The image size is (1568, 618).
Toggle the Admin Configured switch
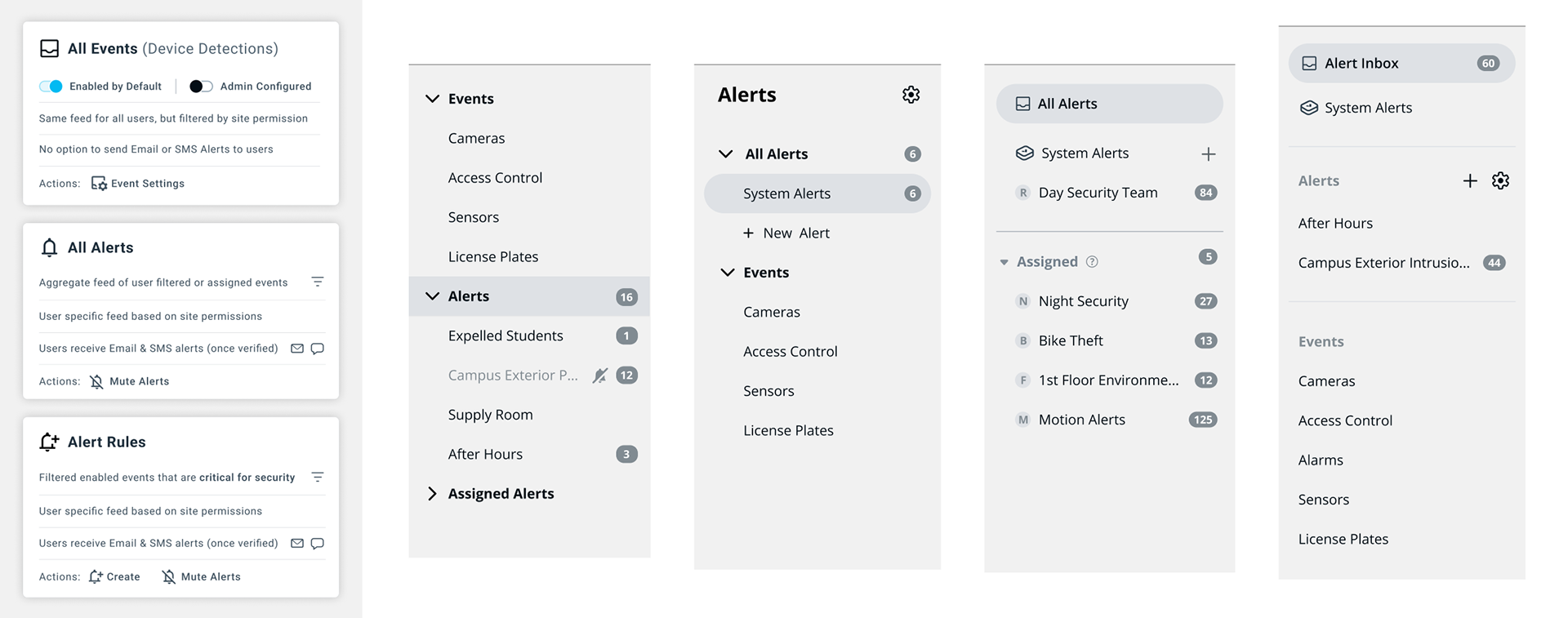pyautogui.click(x=201, y=87)
